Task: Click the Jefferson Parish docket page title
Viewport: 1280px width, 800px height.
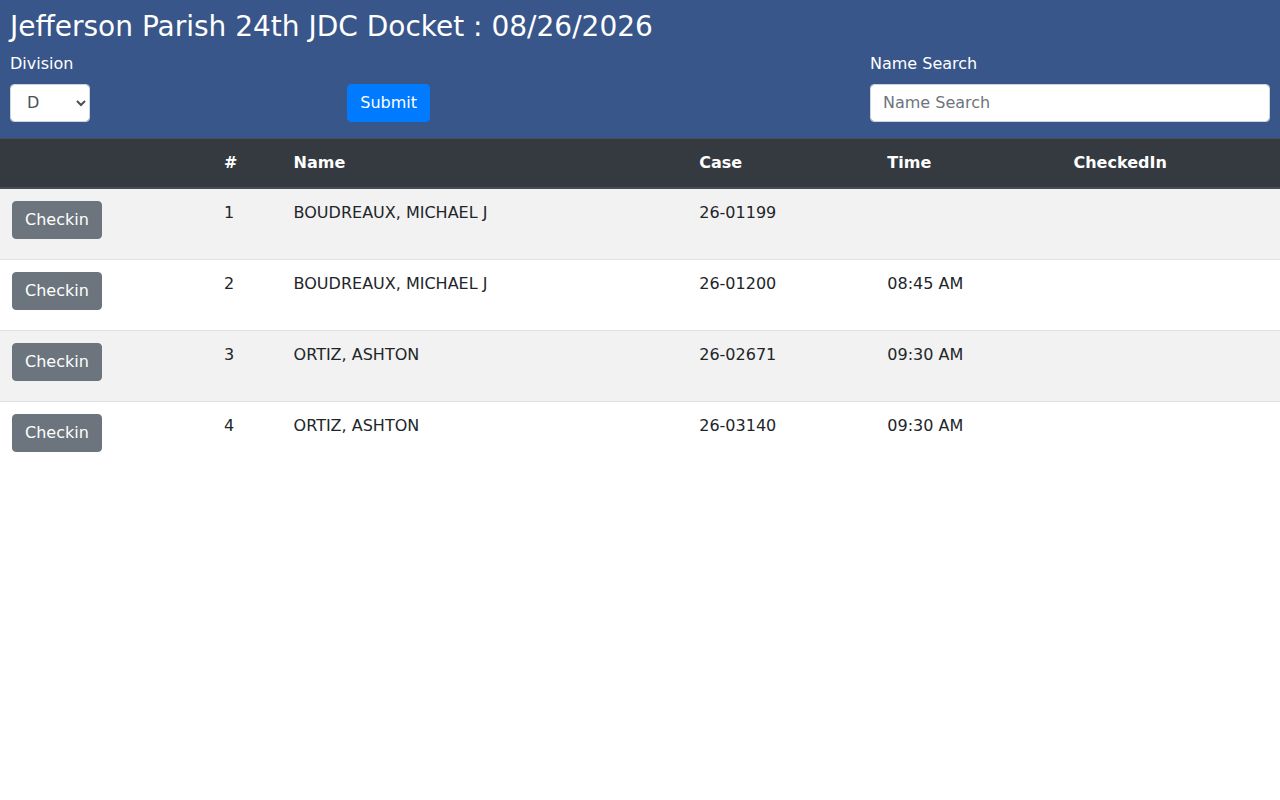Action: point(331,26)
